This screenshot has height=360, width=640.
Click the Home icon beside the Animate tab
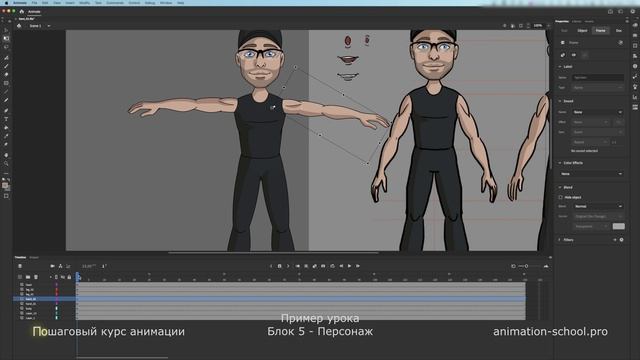22,11
